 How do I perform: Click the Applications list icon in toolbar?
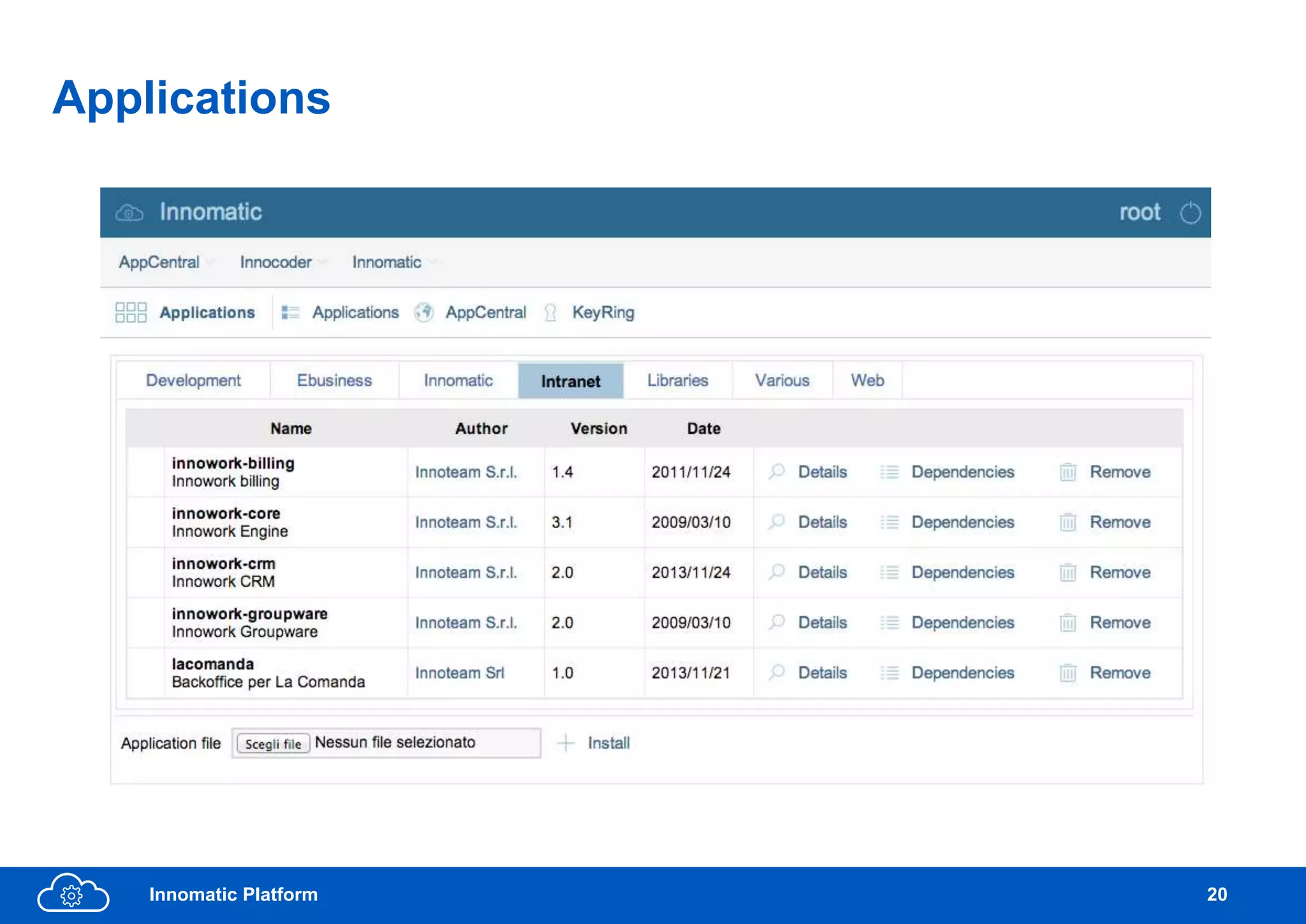pyautogui.click(x=290, y=312)
